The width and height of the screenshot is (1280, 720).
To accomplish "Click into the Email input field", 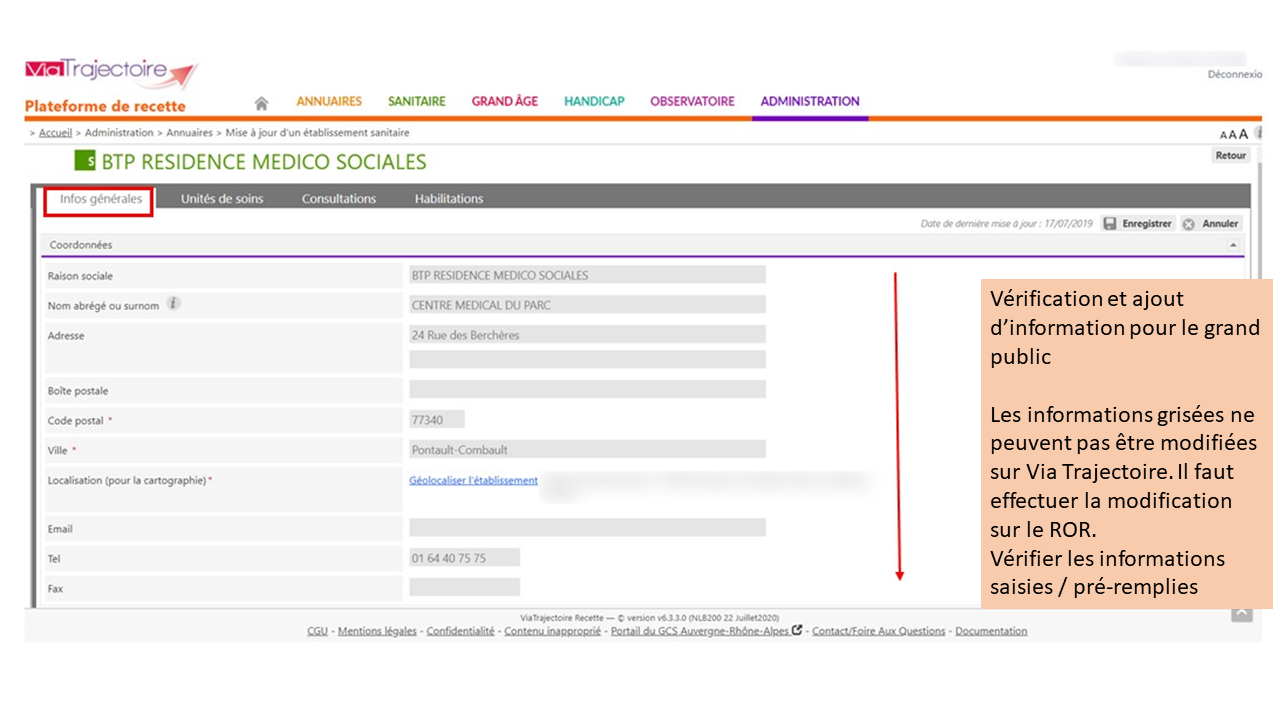I will [587, 527].
